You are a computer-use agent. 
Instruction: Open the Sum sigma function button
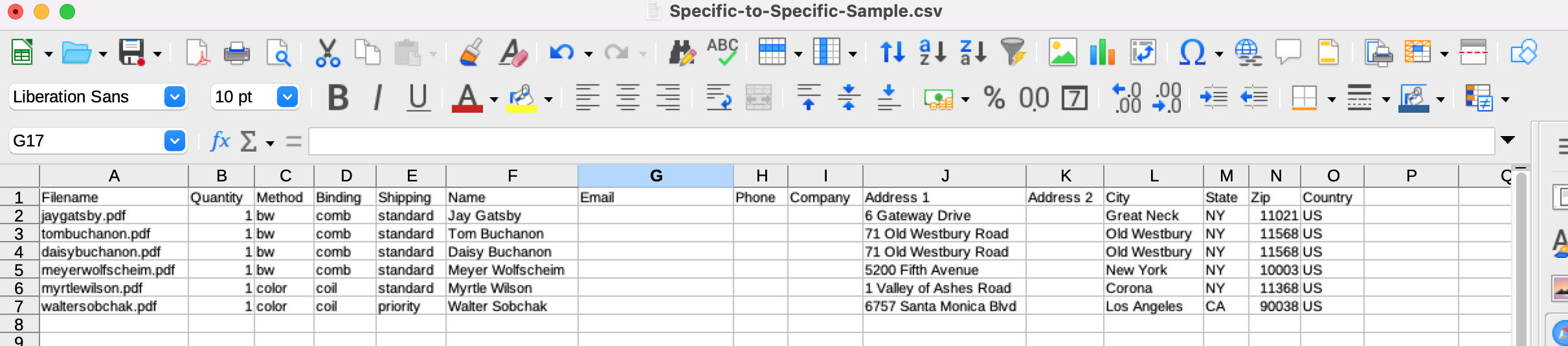click(x=249, y=141)
